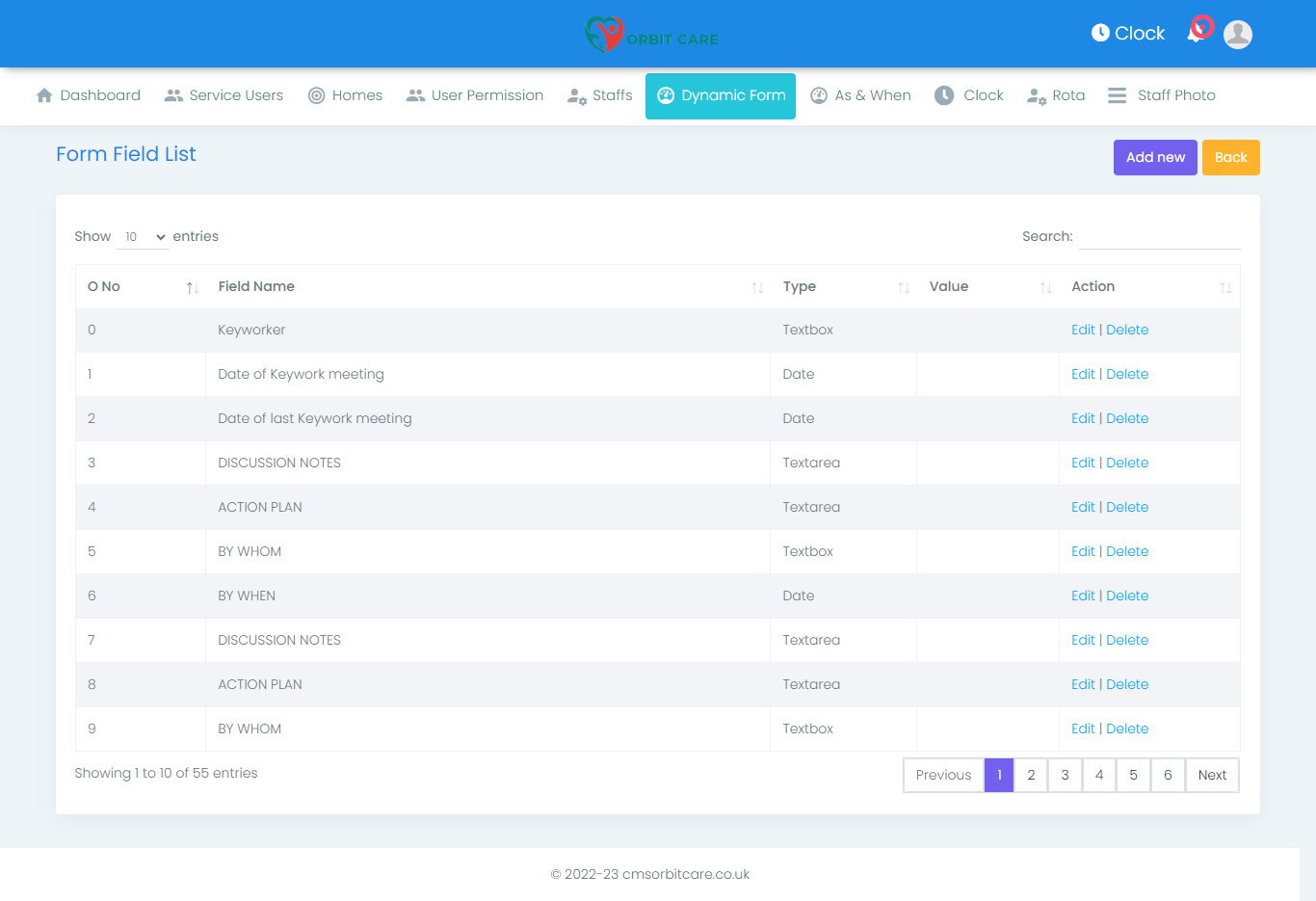The height and width of the screenshot is (901, 1316).
Task: Select the Dynamic Form gauge icon
Action: [664, 95]
